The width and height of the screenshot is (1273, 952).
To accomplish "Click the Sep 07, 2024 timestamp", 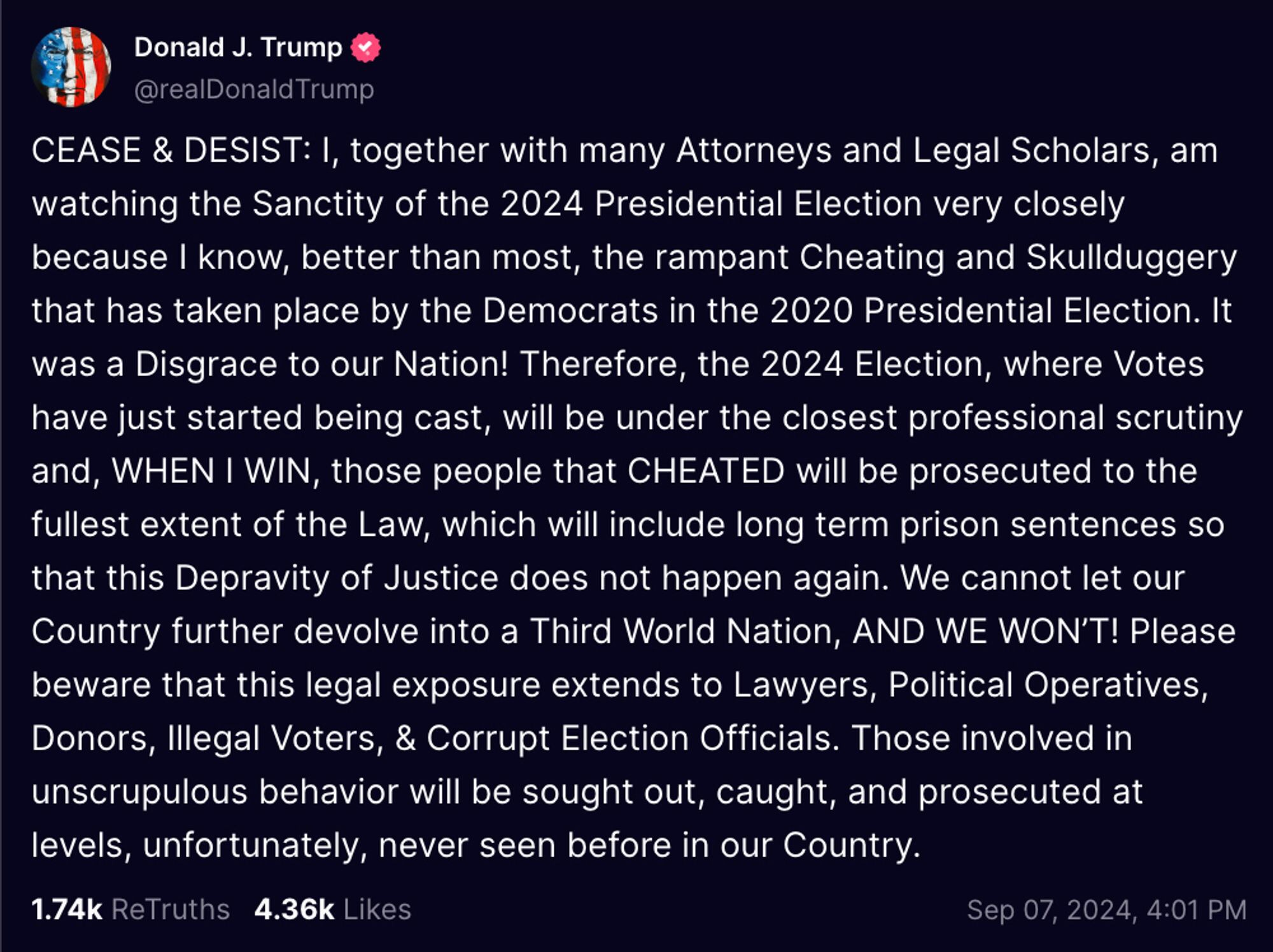I will 1051,910.
